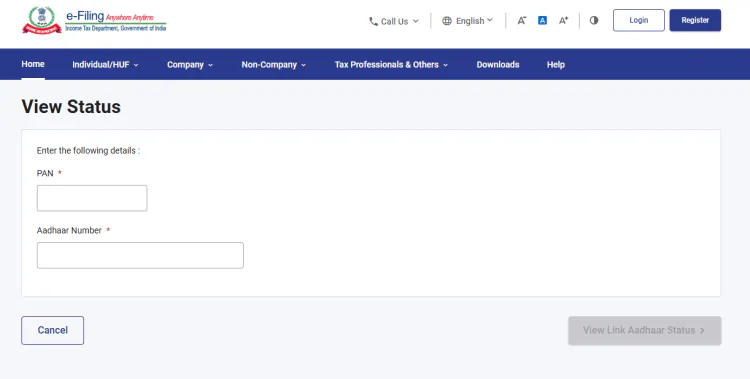Click the Aadhaar Number field label
The image size is (750, 379).
(x=69, y=231)
